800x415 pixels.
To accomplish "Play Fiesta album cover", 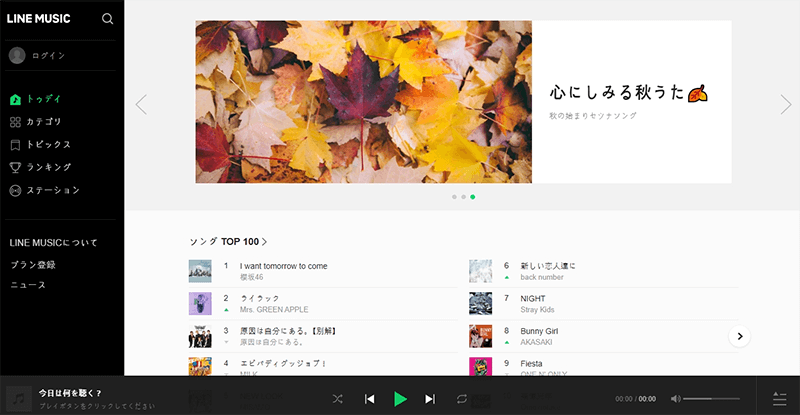I will [x=481, y=367].
